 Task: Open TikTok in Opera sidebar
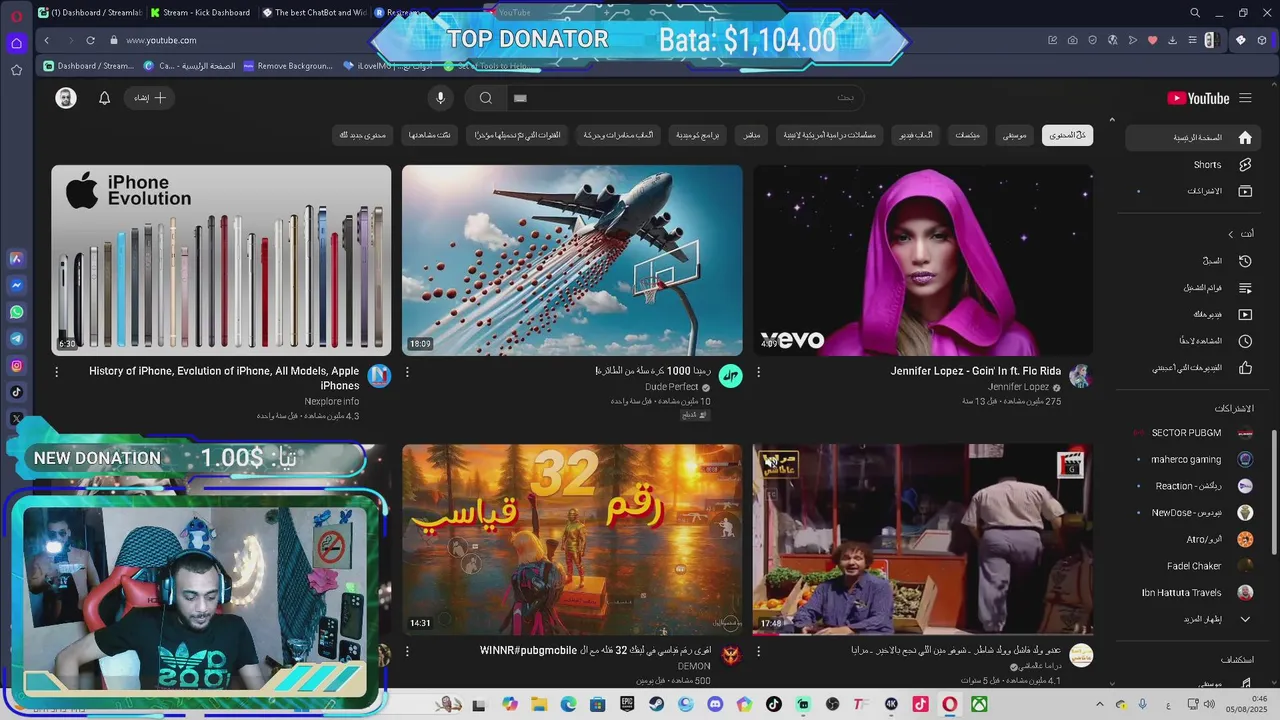pos(17,392)
